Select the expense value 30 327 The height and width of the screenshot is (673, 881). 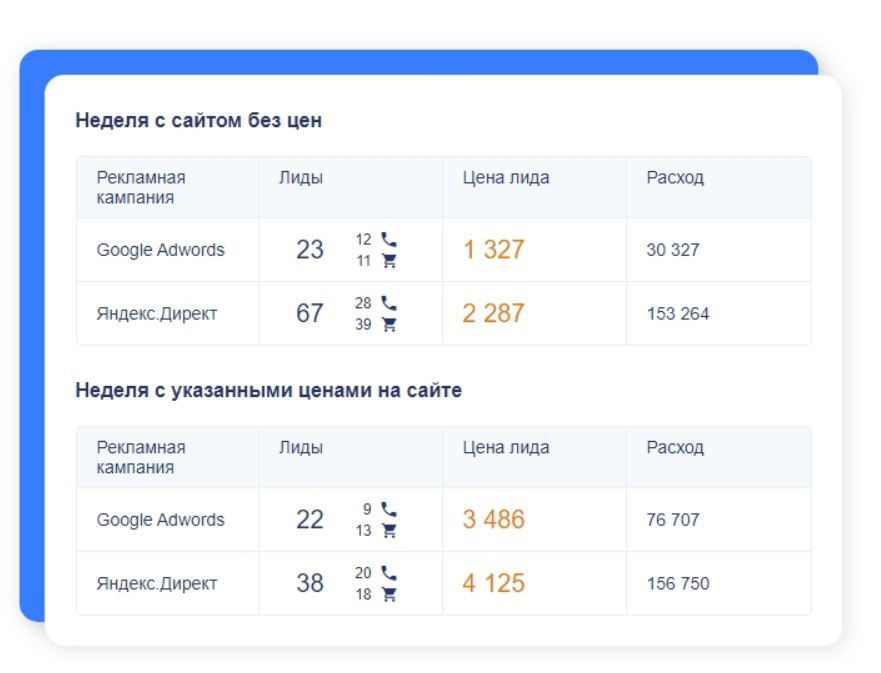click(673, 250)
